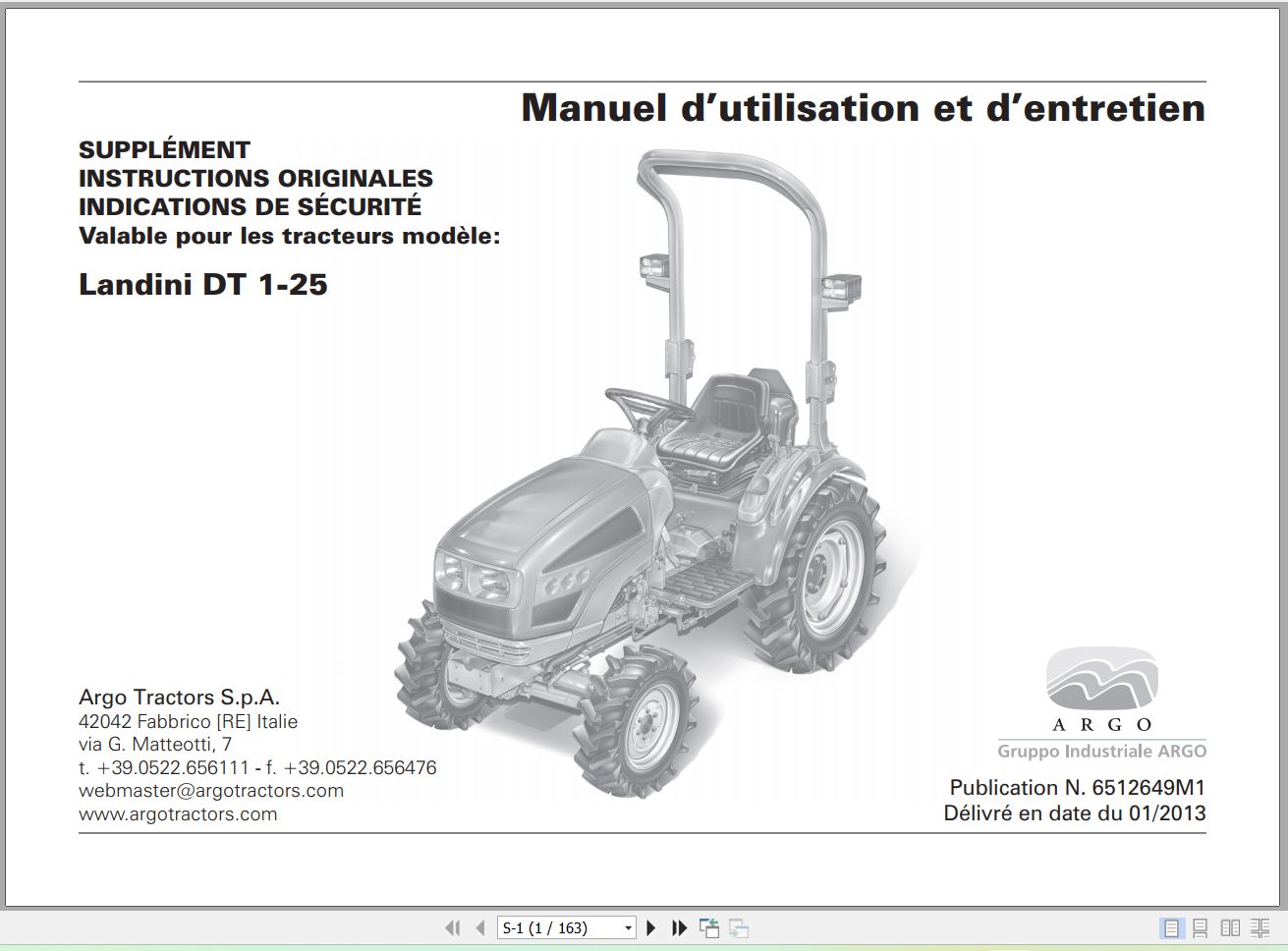Click the 'Délivré en date du 01/2013' text
1288x951 pixels.
tap(1075, 812)
